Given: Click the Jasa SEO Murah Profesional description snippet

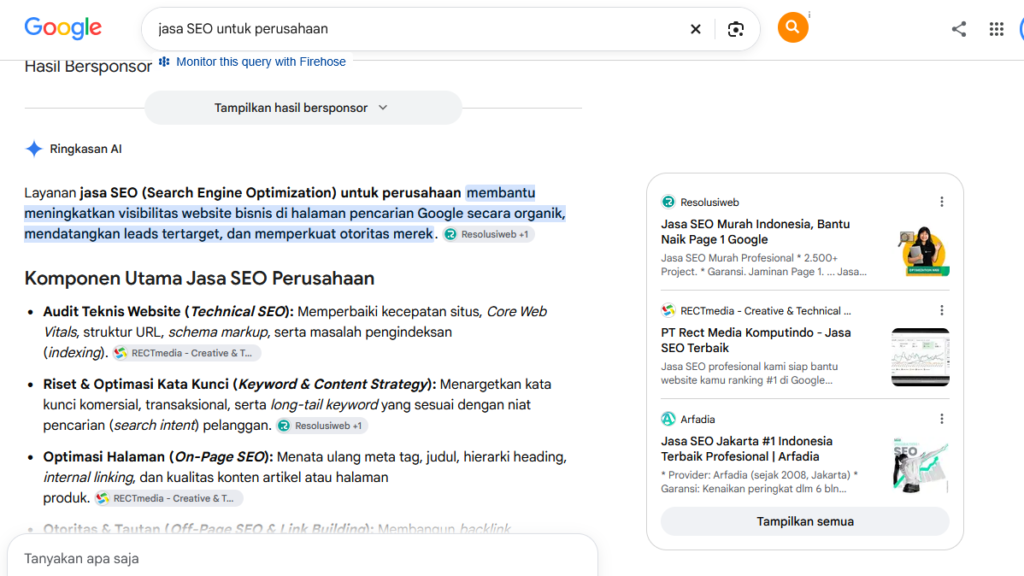Looking at the screenshot, I should click(763, 264).
